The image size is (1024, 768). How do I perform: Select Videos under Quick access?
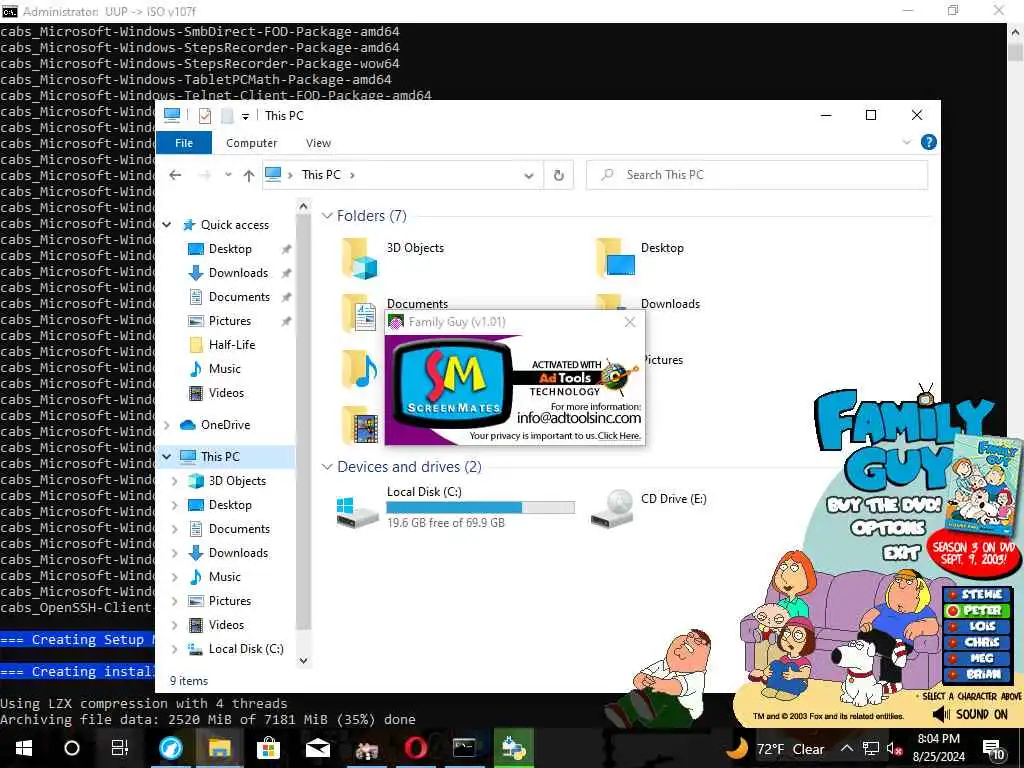click(226, 393)
